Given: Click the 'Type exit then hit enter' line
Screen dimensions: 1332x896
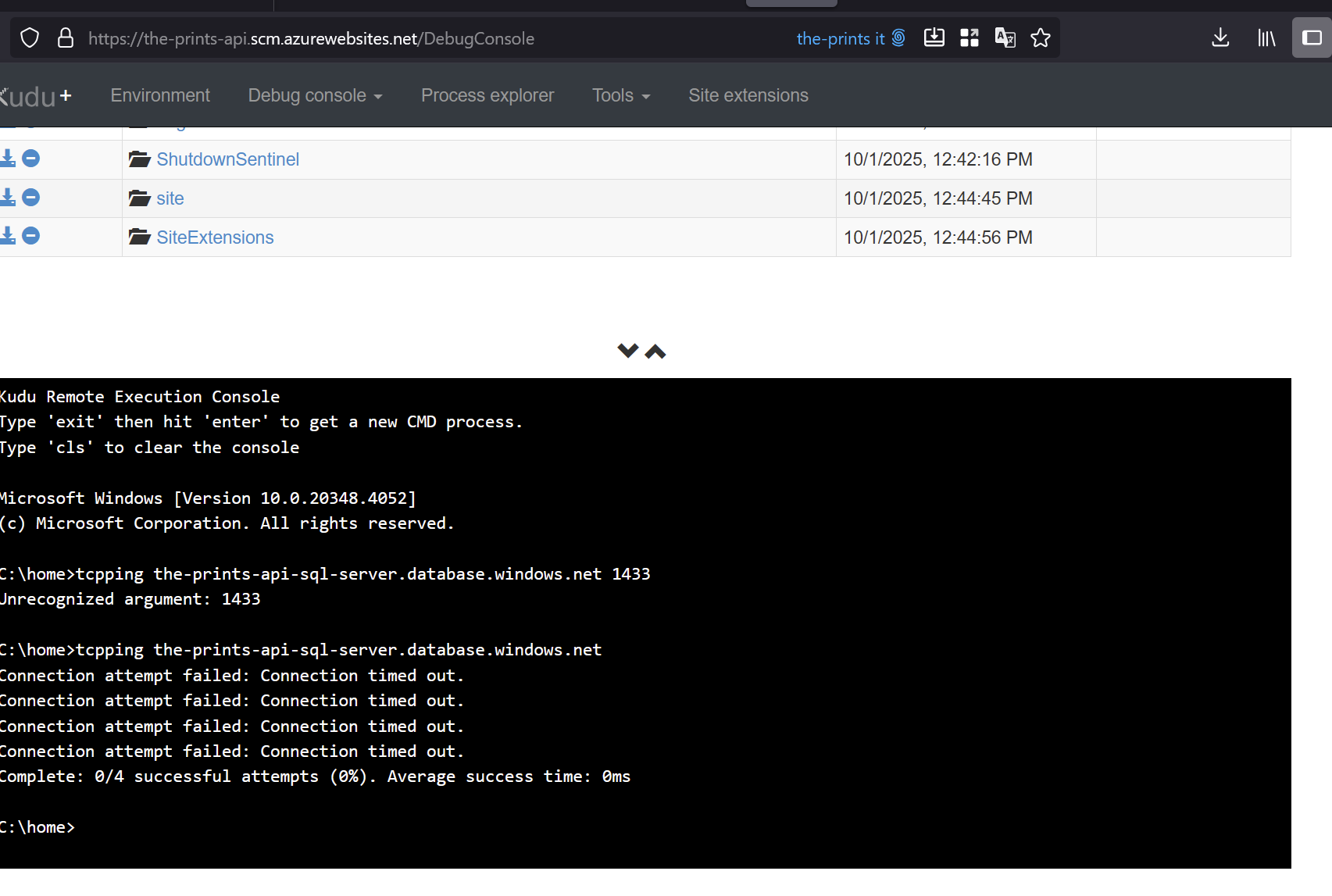Looking at the screenshot, I should tap(262, 422).
